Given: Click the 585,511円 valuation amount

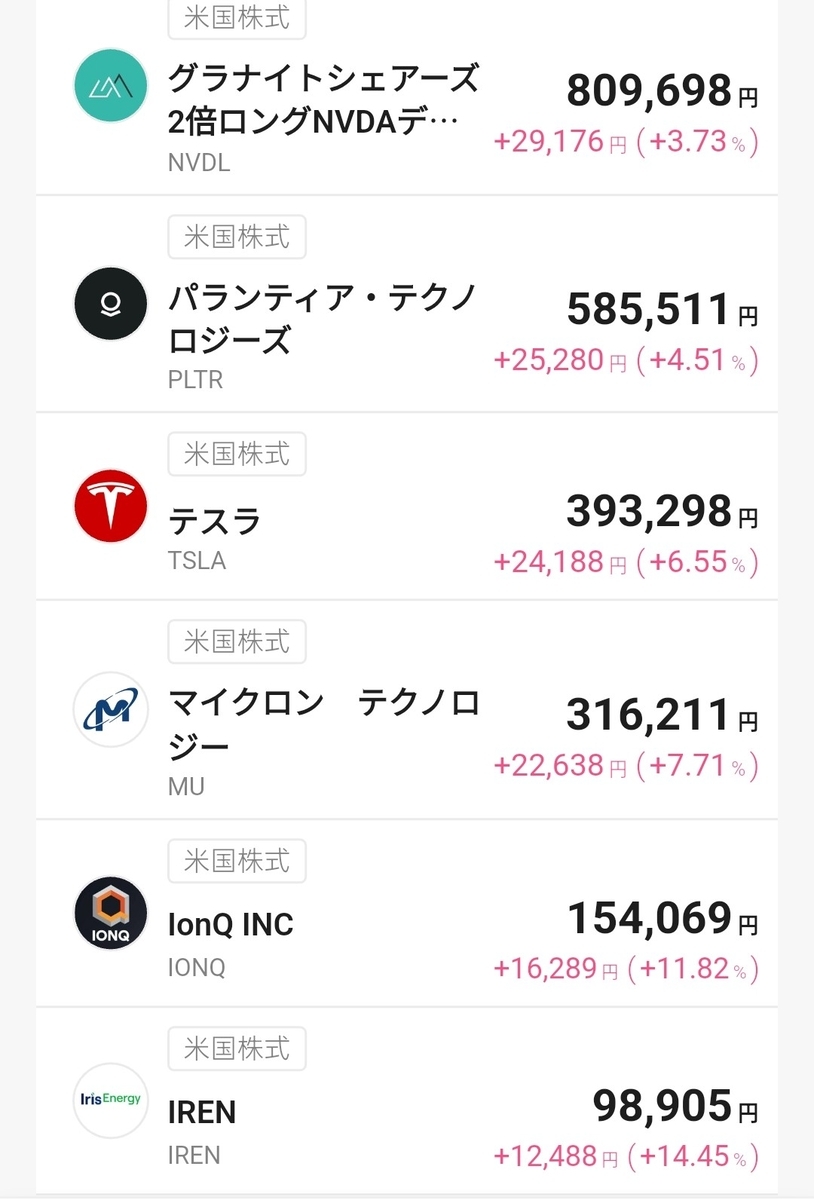Looking at the screenshot, I should pos(661,310).
